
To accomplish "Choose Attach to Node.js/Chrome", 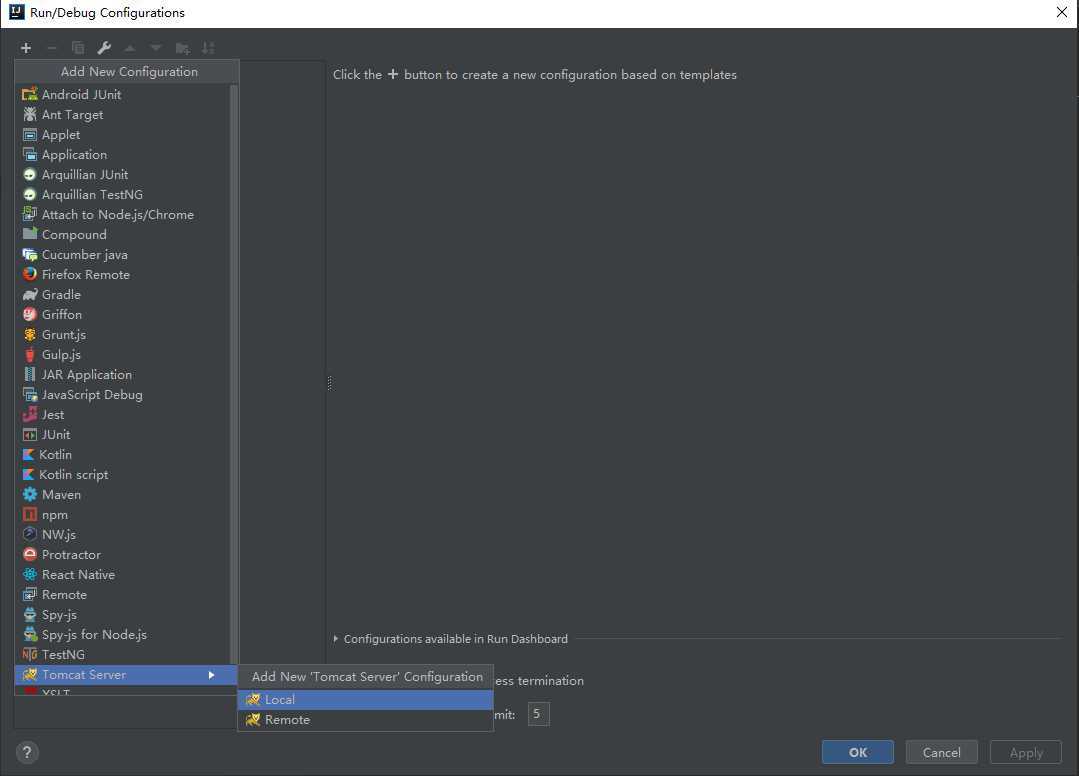I will (122, 214).
